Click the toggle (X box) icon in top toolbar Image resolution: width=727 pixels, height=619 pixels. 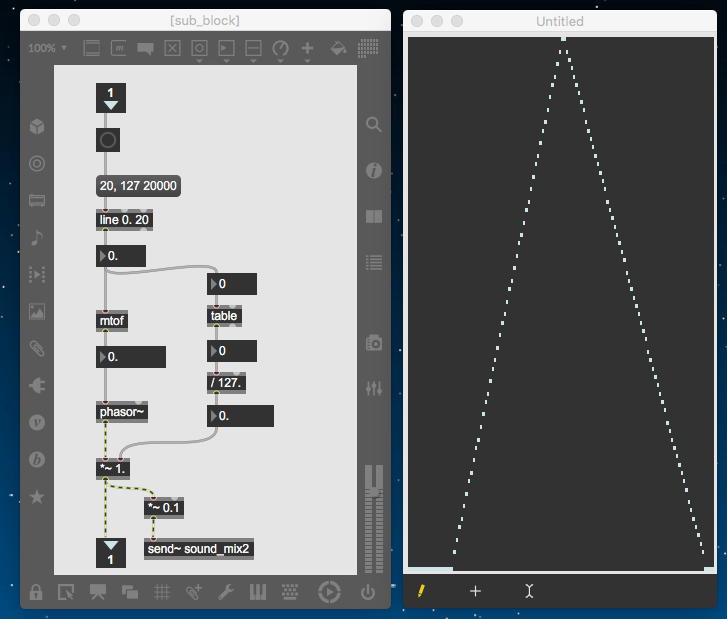click(x=172, y=48)
